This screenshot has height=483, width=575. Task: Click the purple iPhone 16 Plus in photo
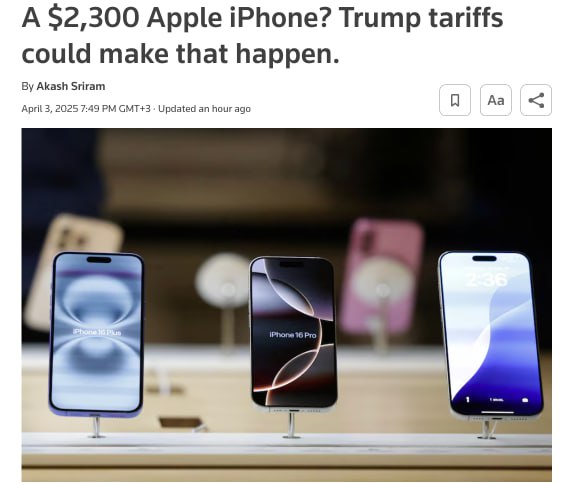click(x=96, y=334)
